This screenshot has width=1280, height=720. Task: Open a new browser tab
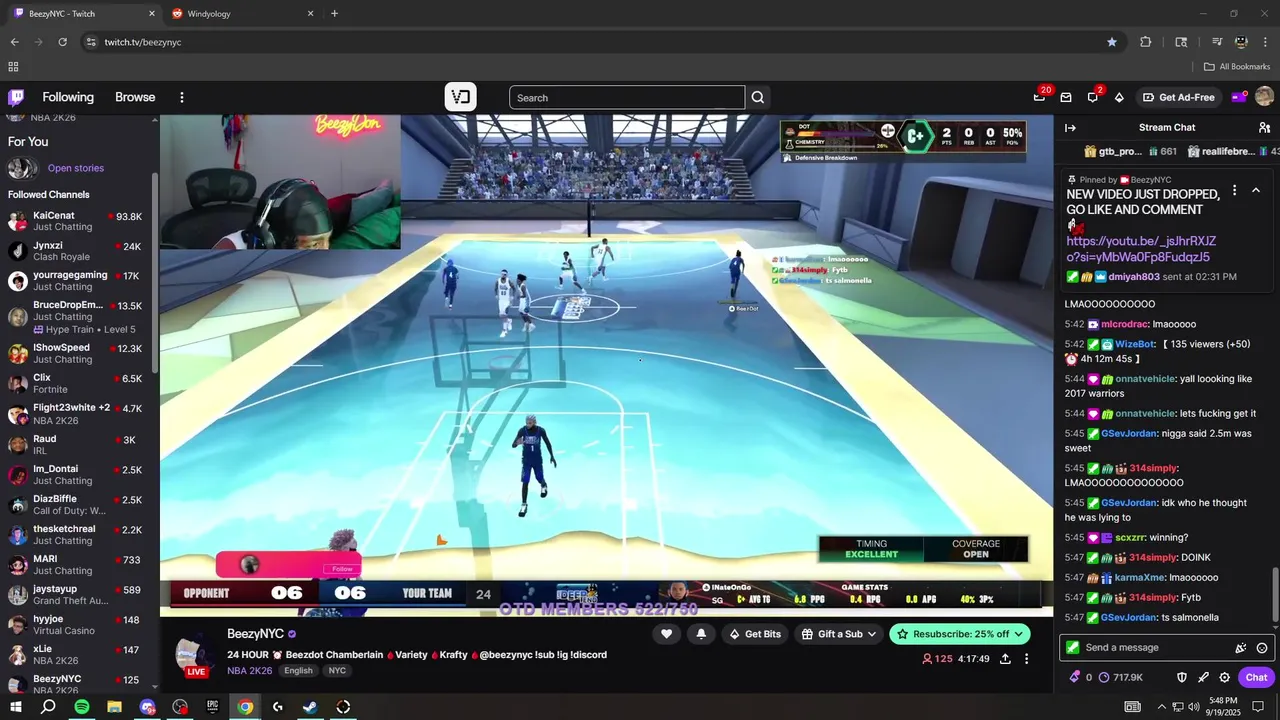(x=334, y=14)
